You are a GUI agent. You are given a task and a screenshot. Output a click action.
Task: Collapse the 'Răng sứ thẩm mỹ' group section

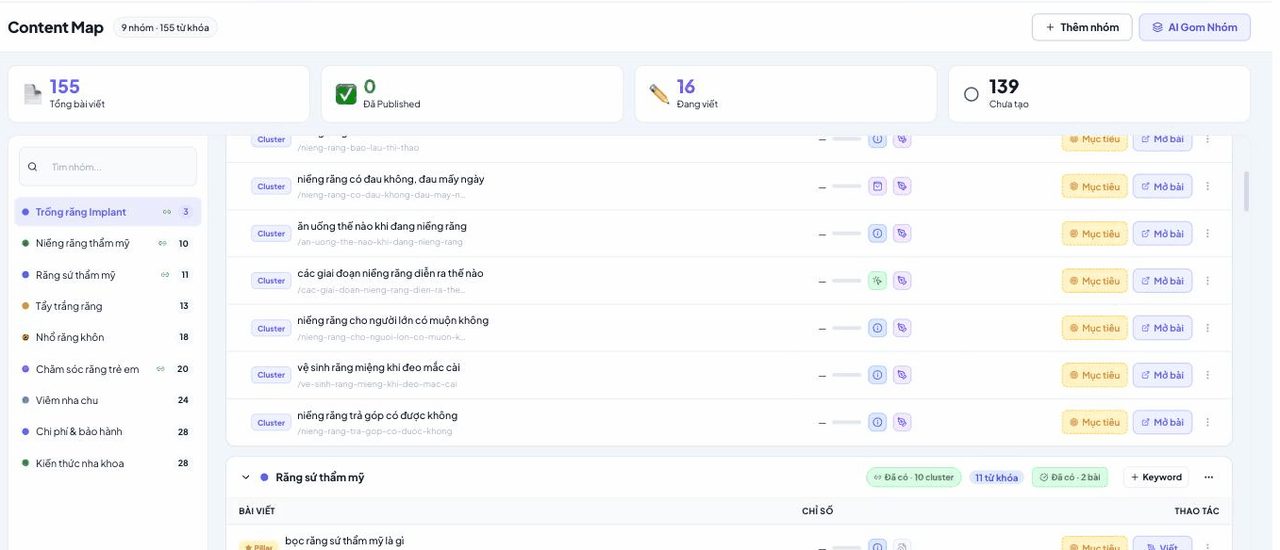coord(246,477)
